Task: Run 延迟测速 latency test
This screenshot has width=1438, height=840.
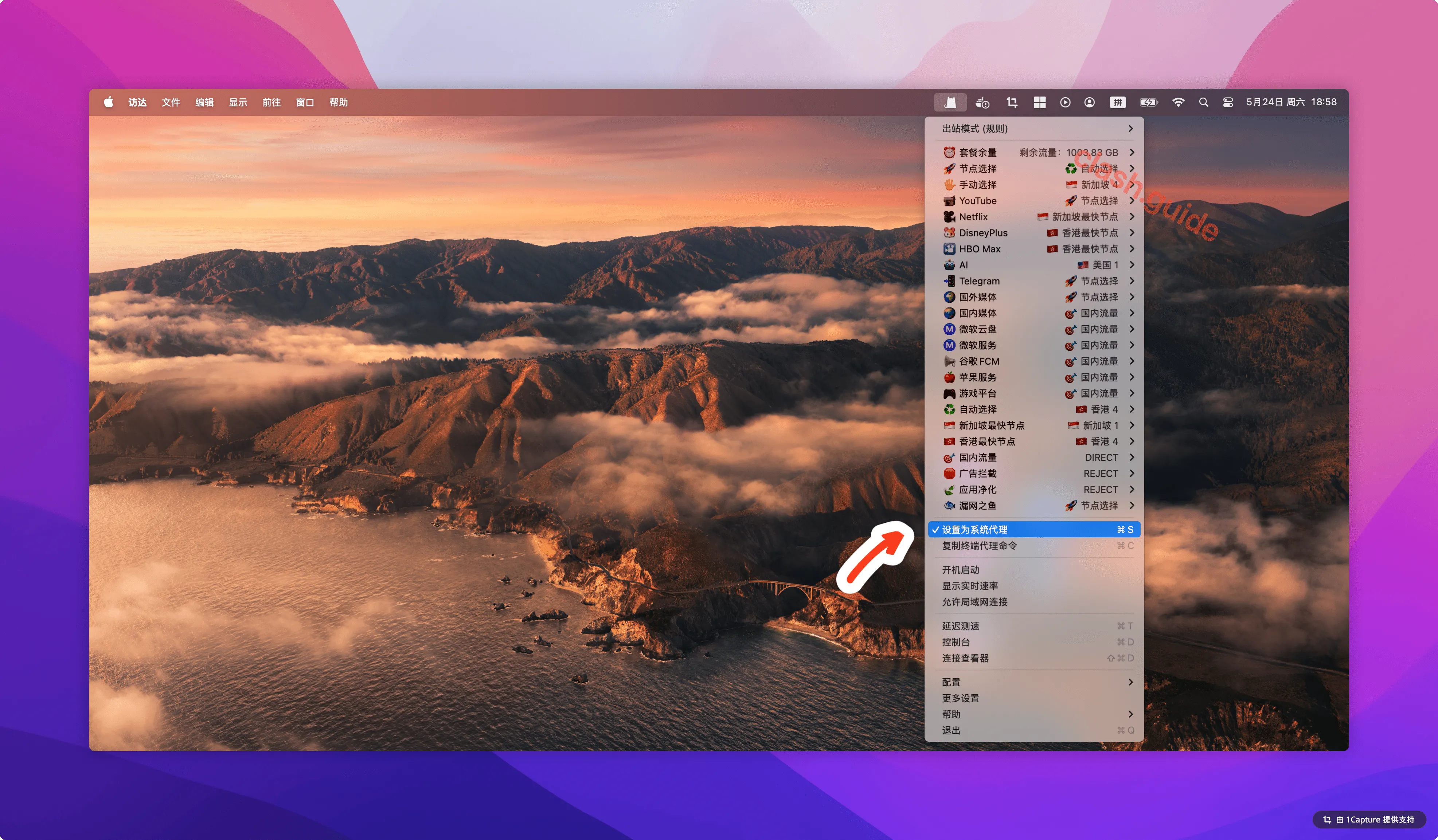Action: pos(1033,625)
